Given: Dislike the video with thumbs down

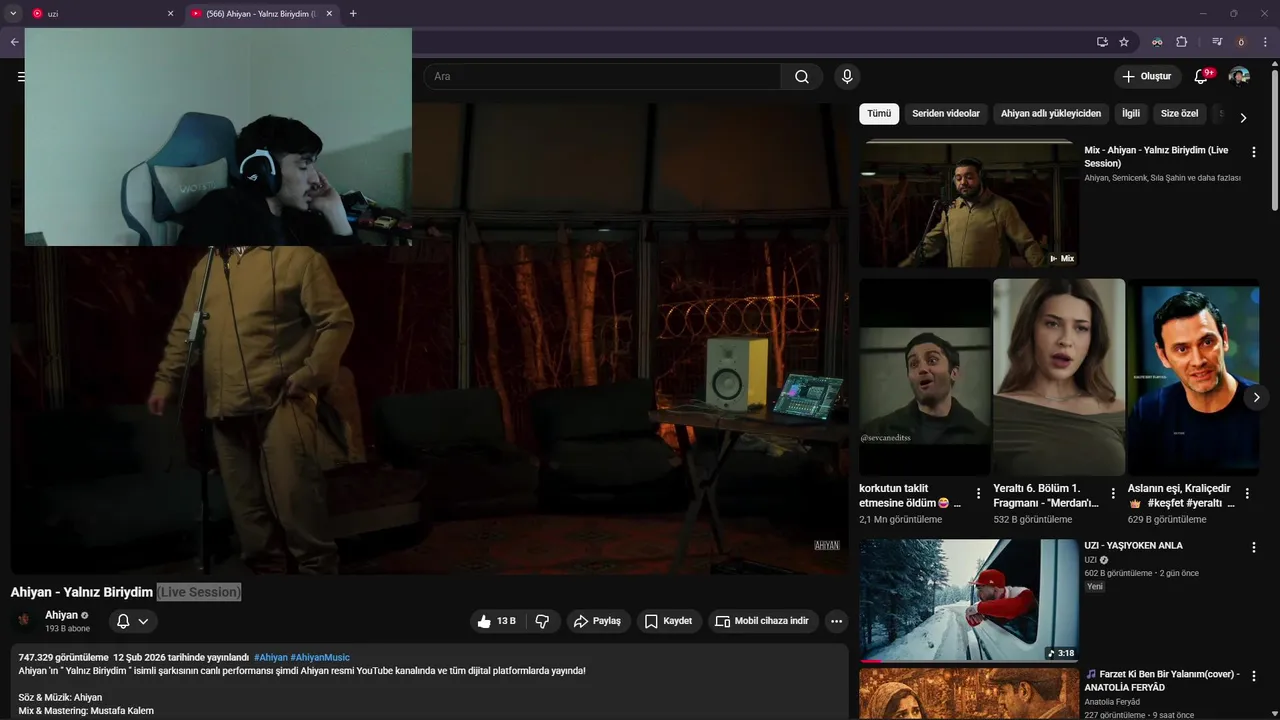Looking at the screenshot, I should (x=543, y=621).
